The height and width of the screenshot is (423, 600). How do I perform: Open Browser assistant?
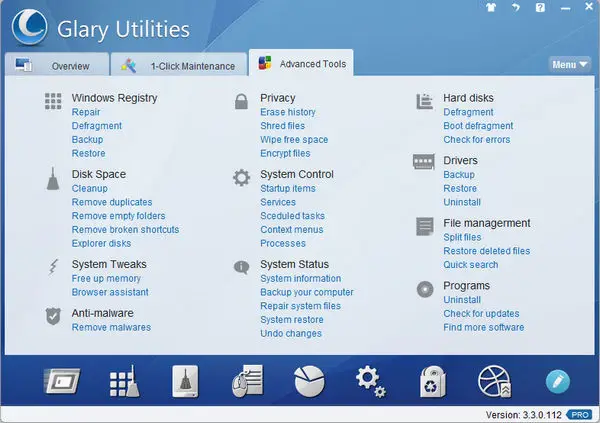click(x=110, y=292)
